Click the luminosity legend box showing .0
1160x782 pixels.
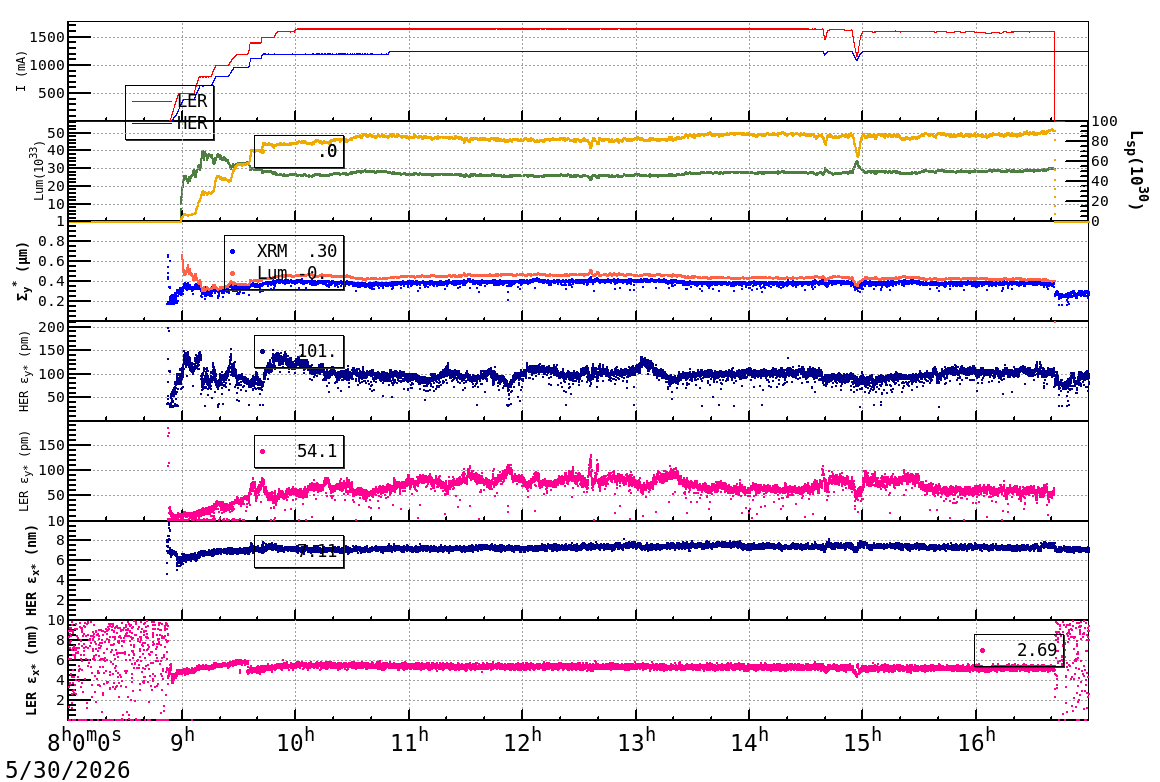(299, 151)
